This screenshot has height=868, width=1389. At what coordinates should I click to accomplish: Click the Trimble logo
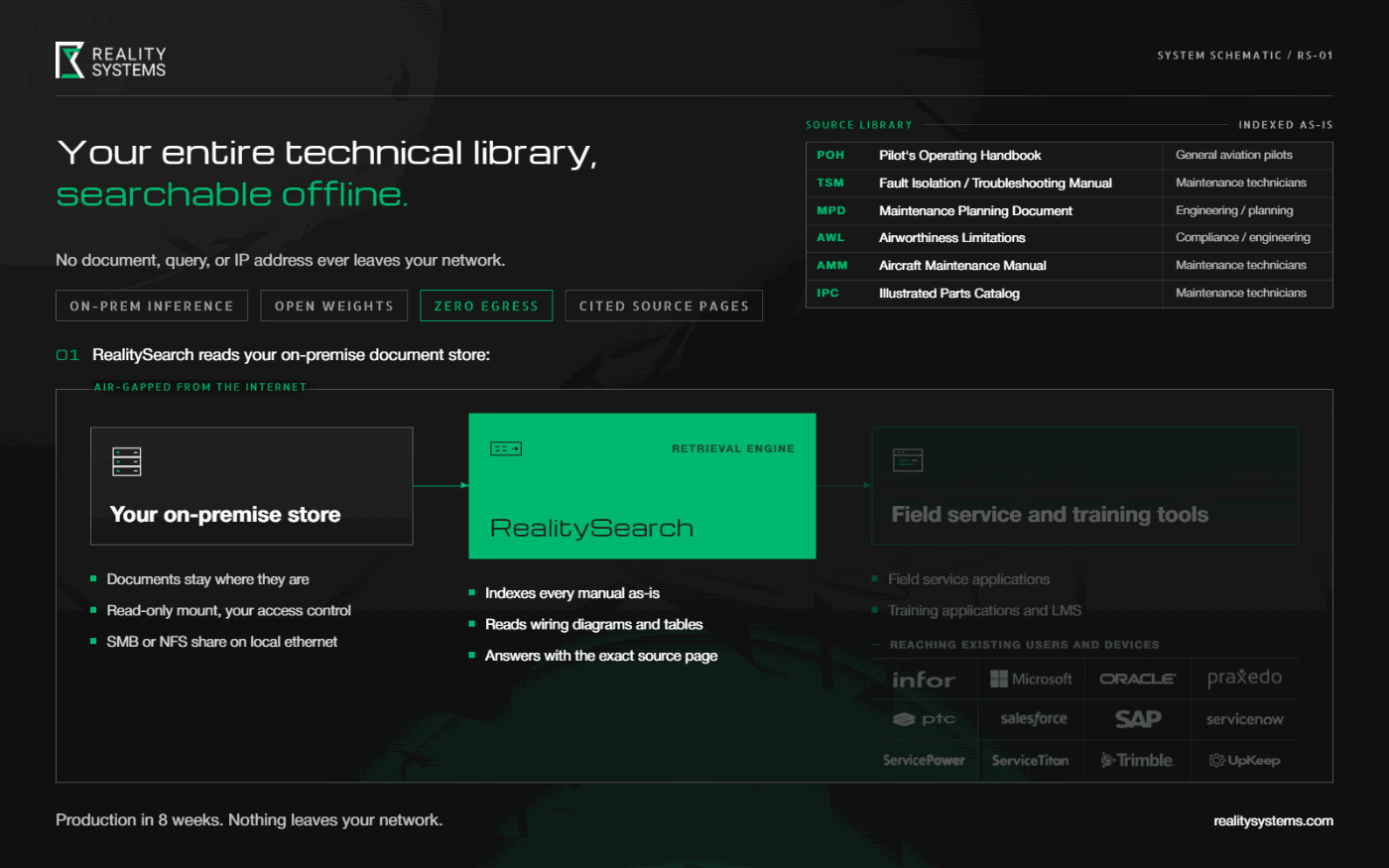pos(1138,760)
